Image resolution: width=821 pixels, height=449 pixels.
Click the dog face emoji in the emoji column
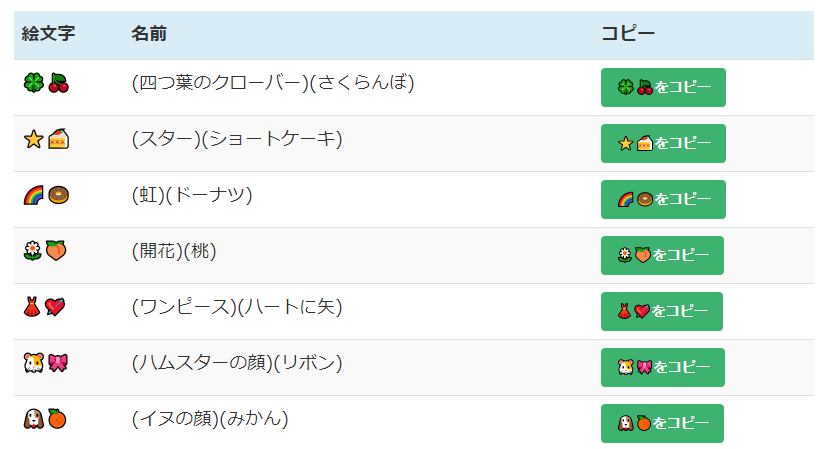pos(33,419)
